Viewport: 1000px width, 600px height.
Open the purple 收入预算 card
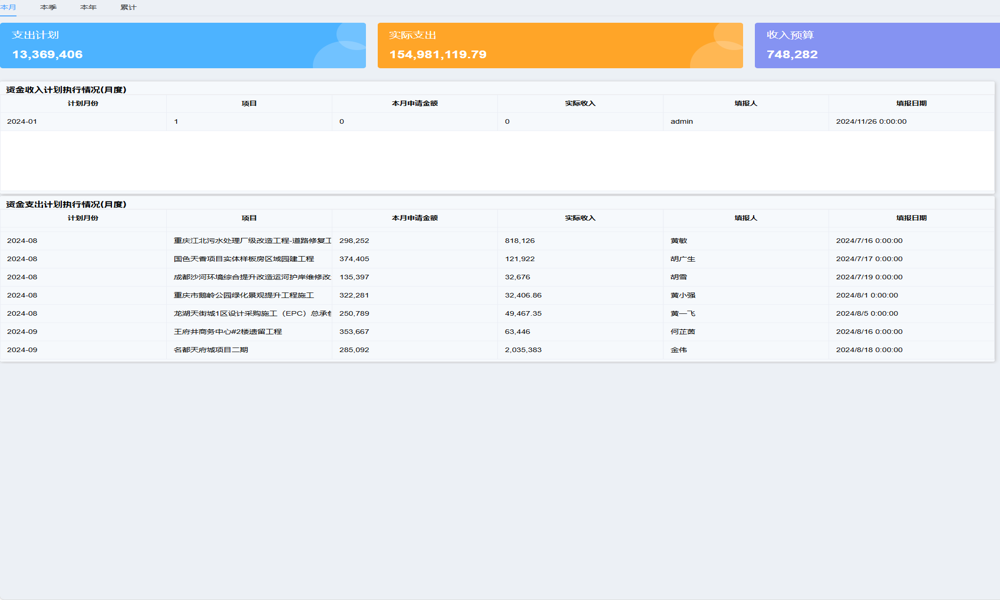[877, 46]
